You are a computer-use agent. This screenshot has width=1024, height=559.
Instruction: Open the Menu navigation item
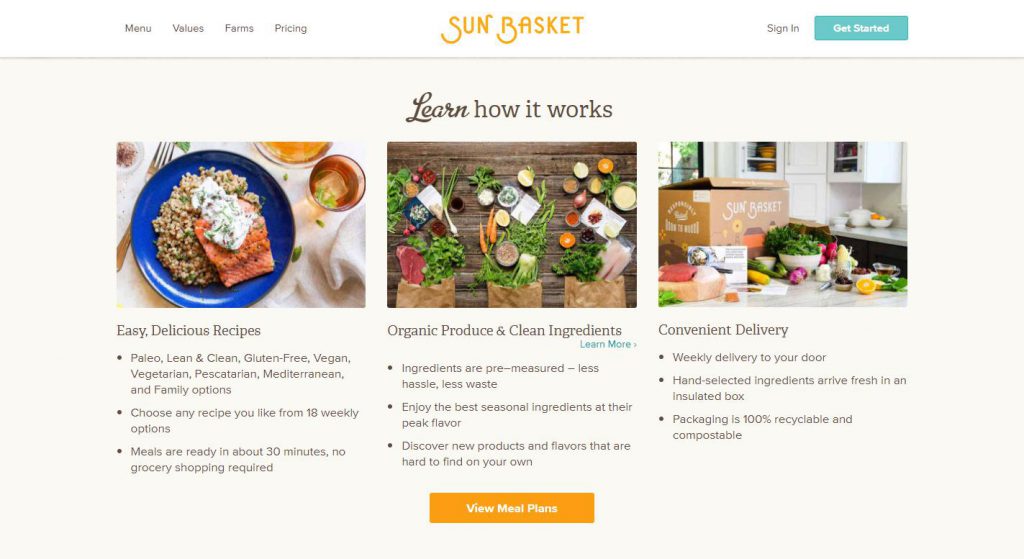[x=138, y=28]
